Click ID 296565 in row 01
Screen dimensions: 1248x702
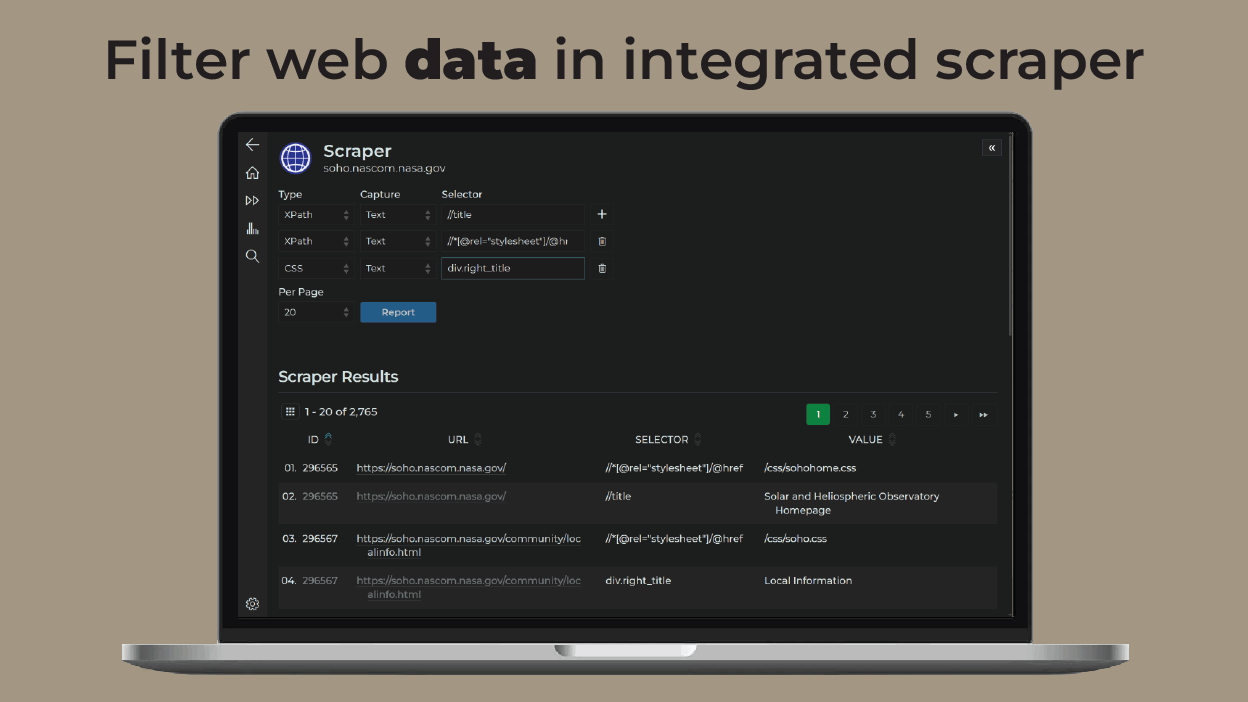[320, 468]
